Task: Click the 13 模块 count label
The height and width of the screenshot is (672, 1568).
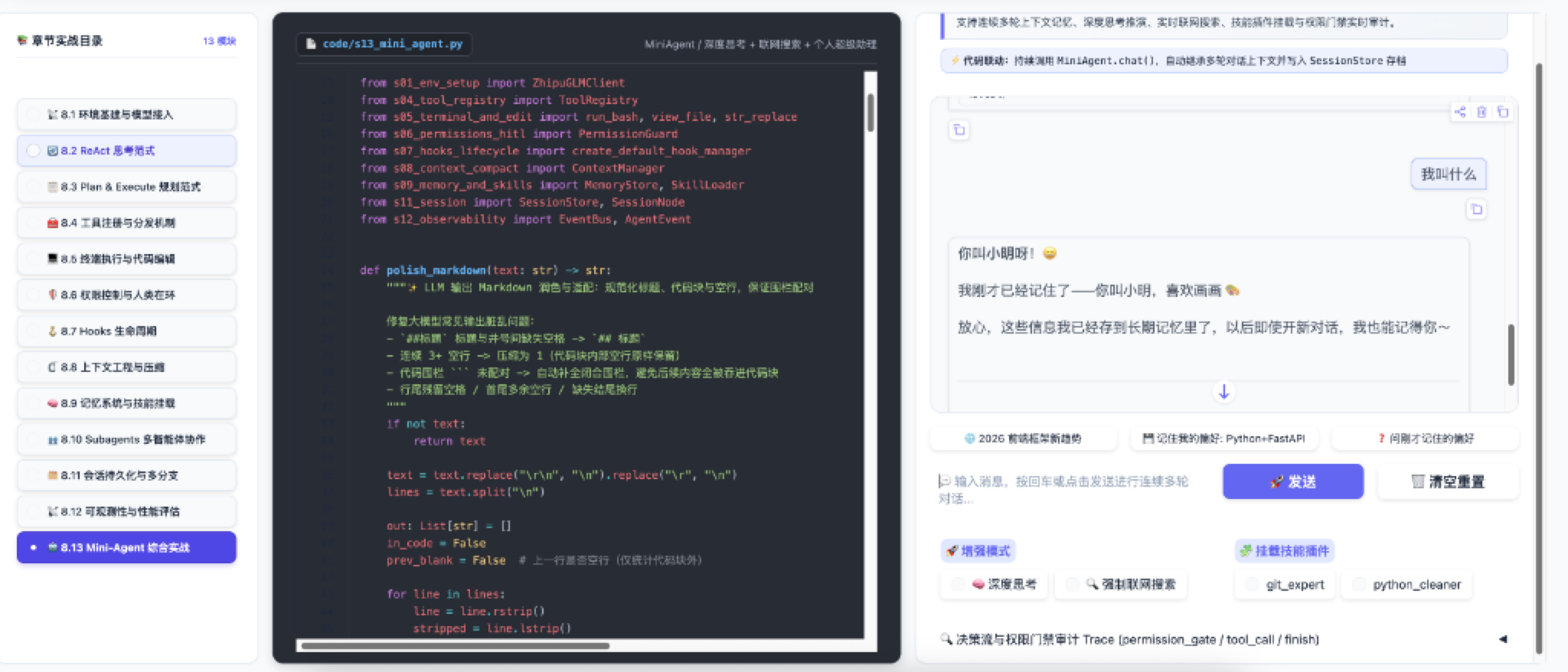Action: pyautogui.click(x=219, y=41)
